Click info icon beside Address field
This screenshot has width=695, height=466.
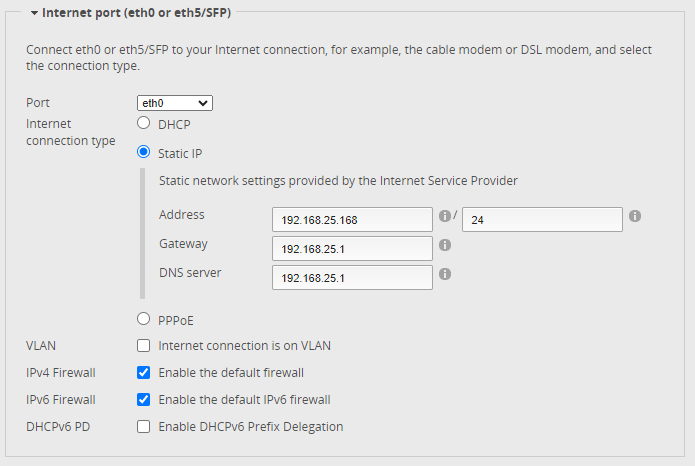click(445, 216)
